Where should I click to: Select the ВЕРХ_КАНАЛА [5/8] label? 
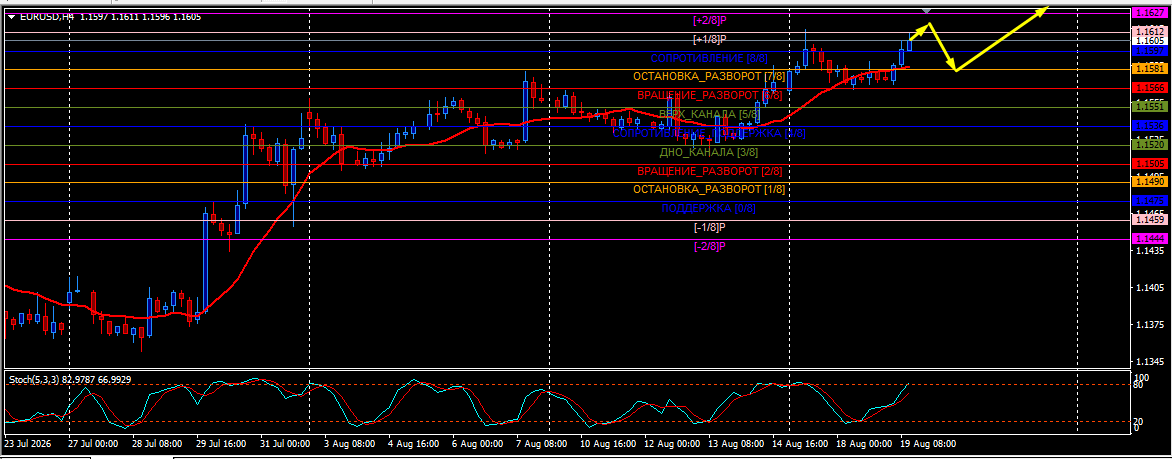(709, 114)
